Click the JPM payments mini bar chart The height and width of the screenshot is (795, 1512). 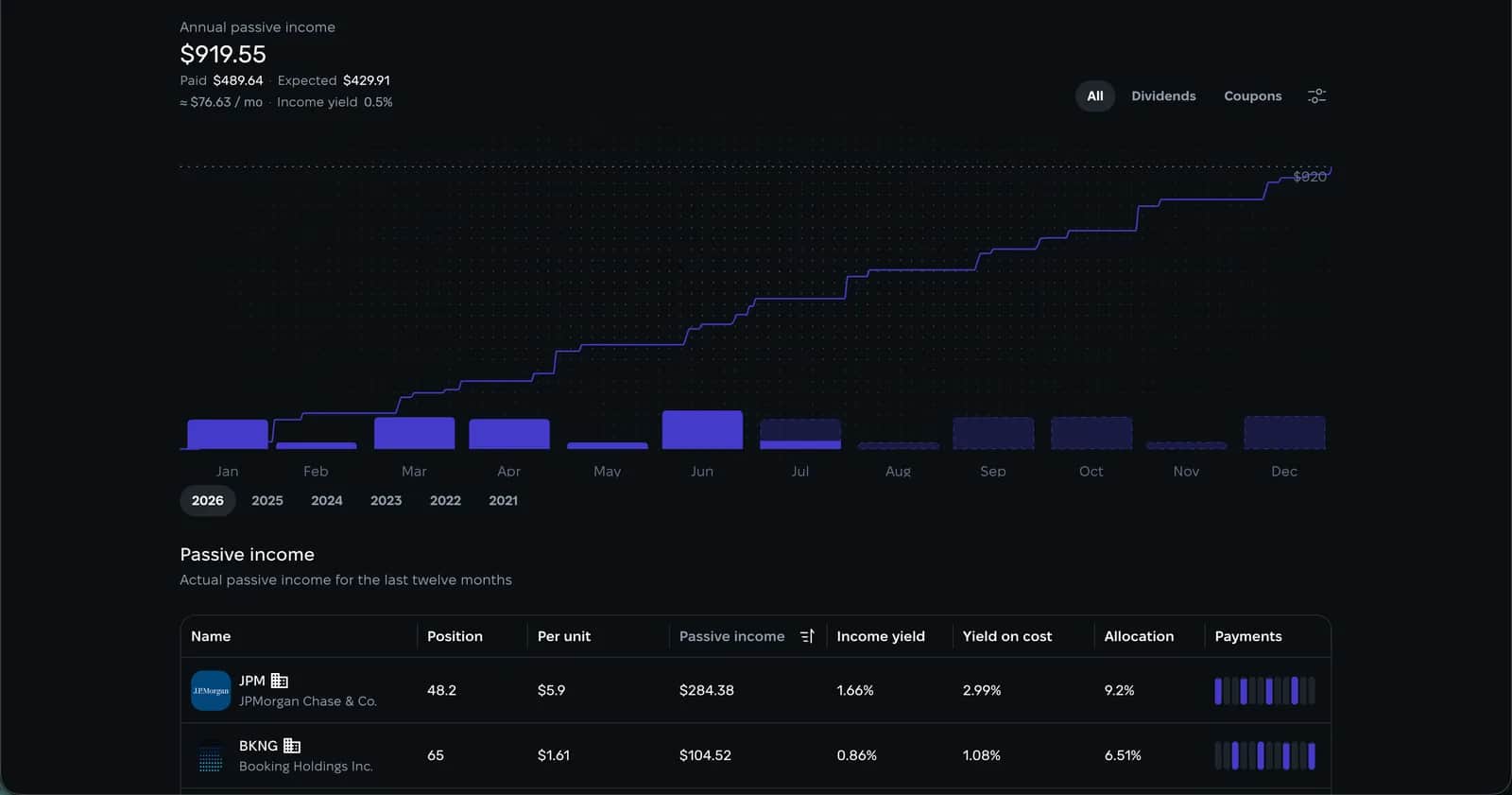point(1264,691)
